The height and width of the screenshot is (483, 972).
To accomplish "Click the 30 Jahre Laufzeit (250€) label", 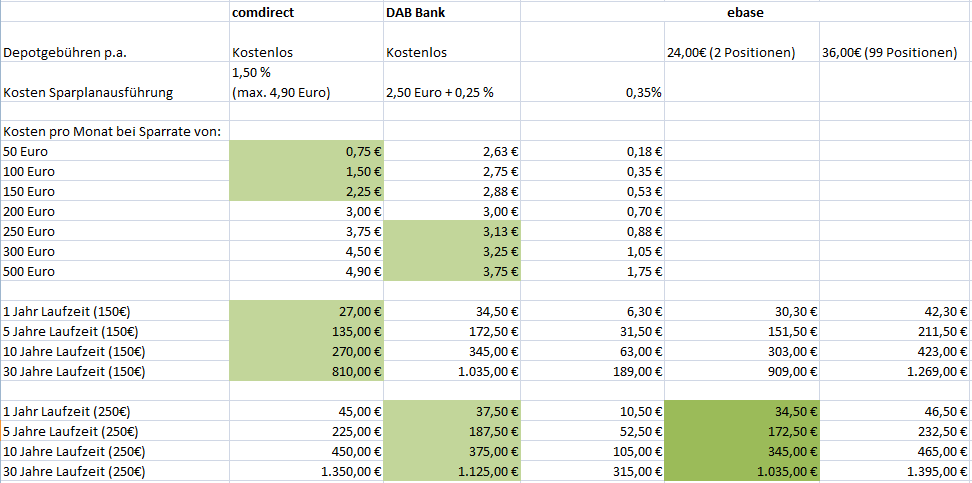I will pos(115,471).
